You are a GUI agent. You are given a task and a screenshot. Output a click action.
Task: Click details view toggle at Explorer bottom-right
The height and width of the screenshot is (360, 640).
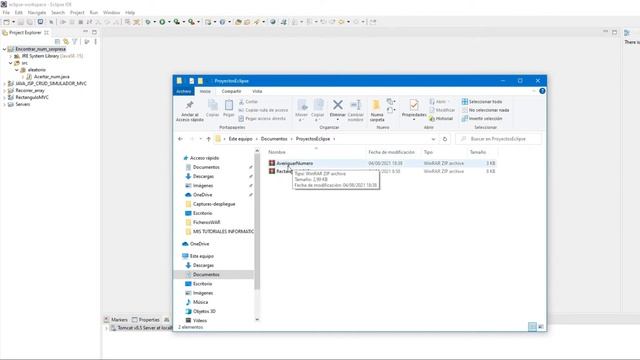point(532,327)
